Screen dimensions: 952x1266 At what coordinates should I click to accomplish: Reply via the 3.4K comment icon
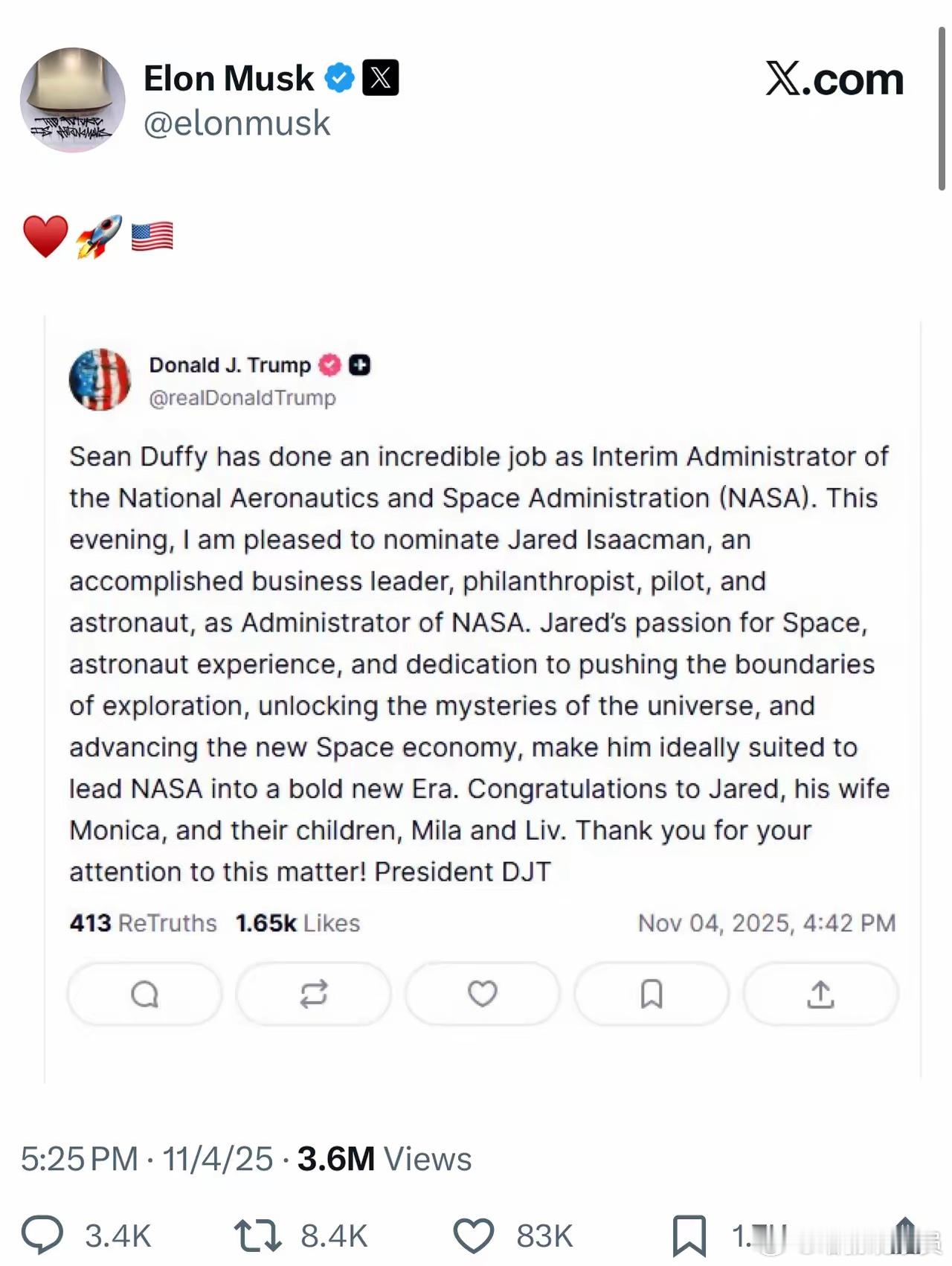[x=42, y=1236]
